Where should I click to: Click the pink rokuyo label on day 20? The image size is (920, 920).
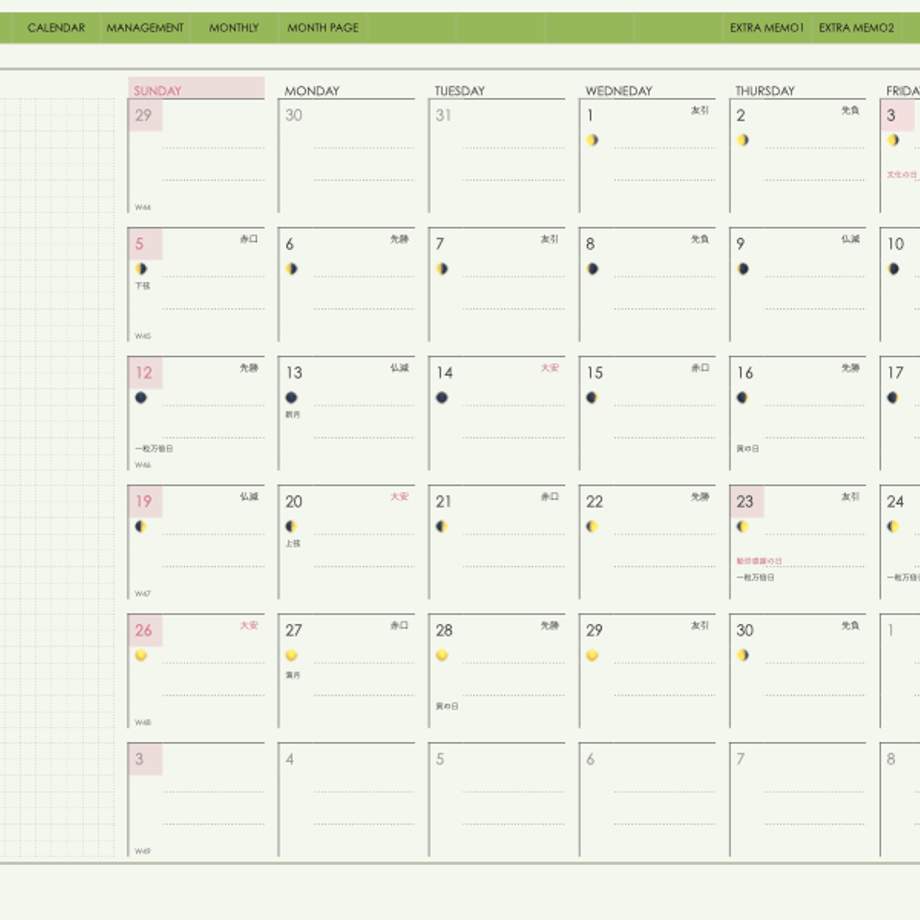(400, 497)
